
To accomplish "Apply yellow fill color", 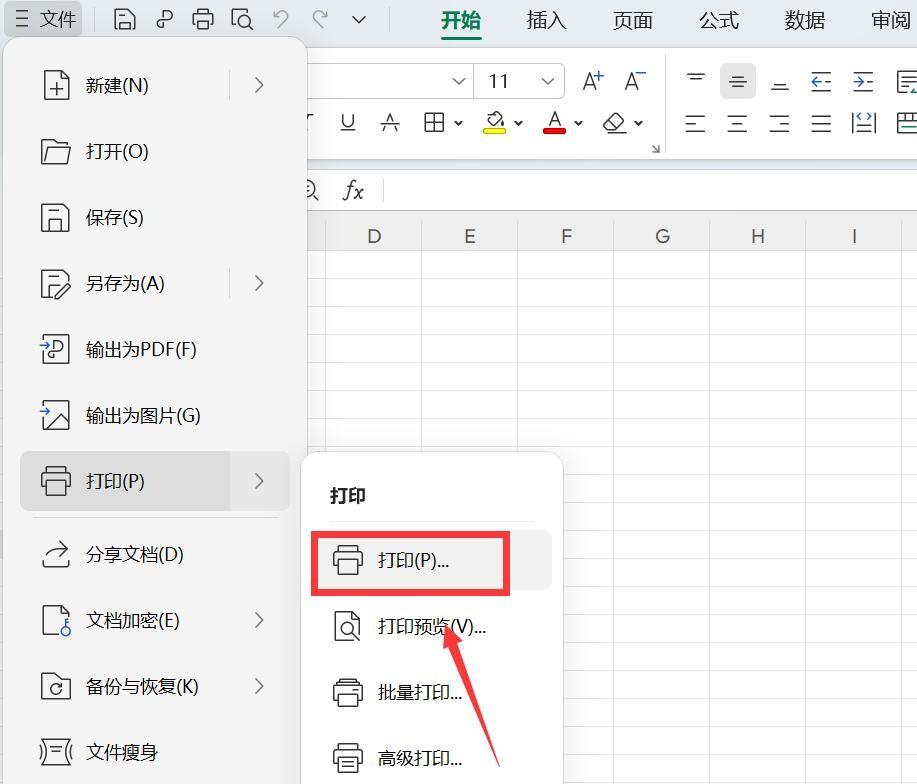I will [495, 123].
